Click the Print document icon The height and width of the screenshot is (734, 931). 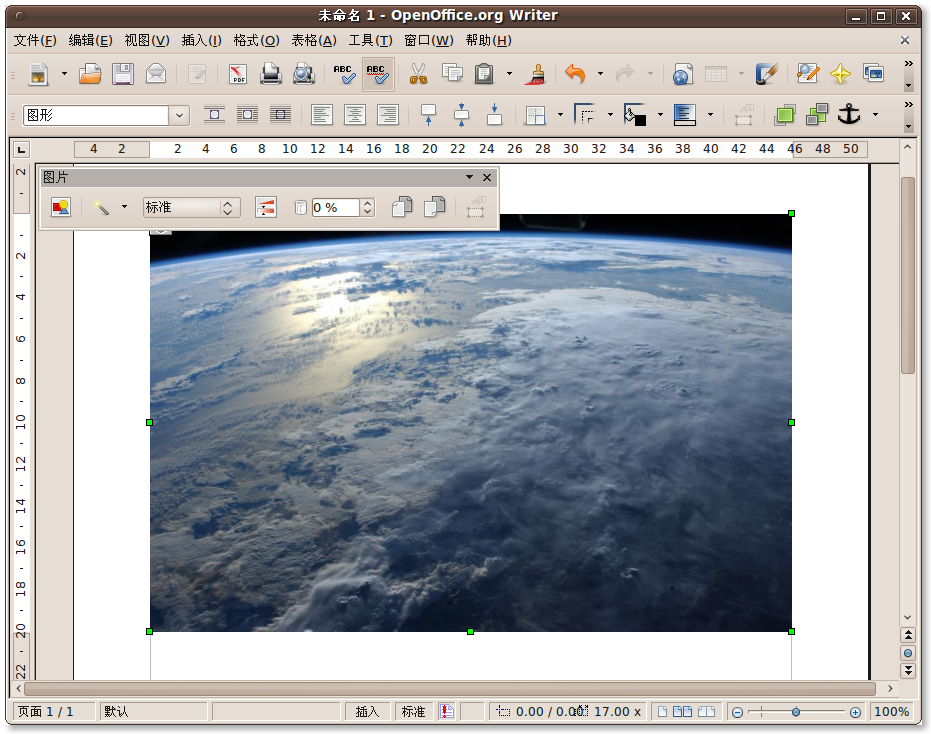click(270, 74)
